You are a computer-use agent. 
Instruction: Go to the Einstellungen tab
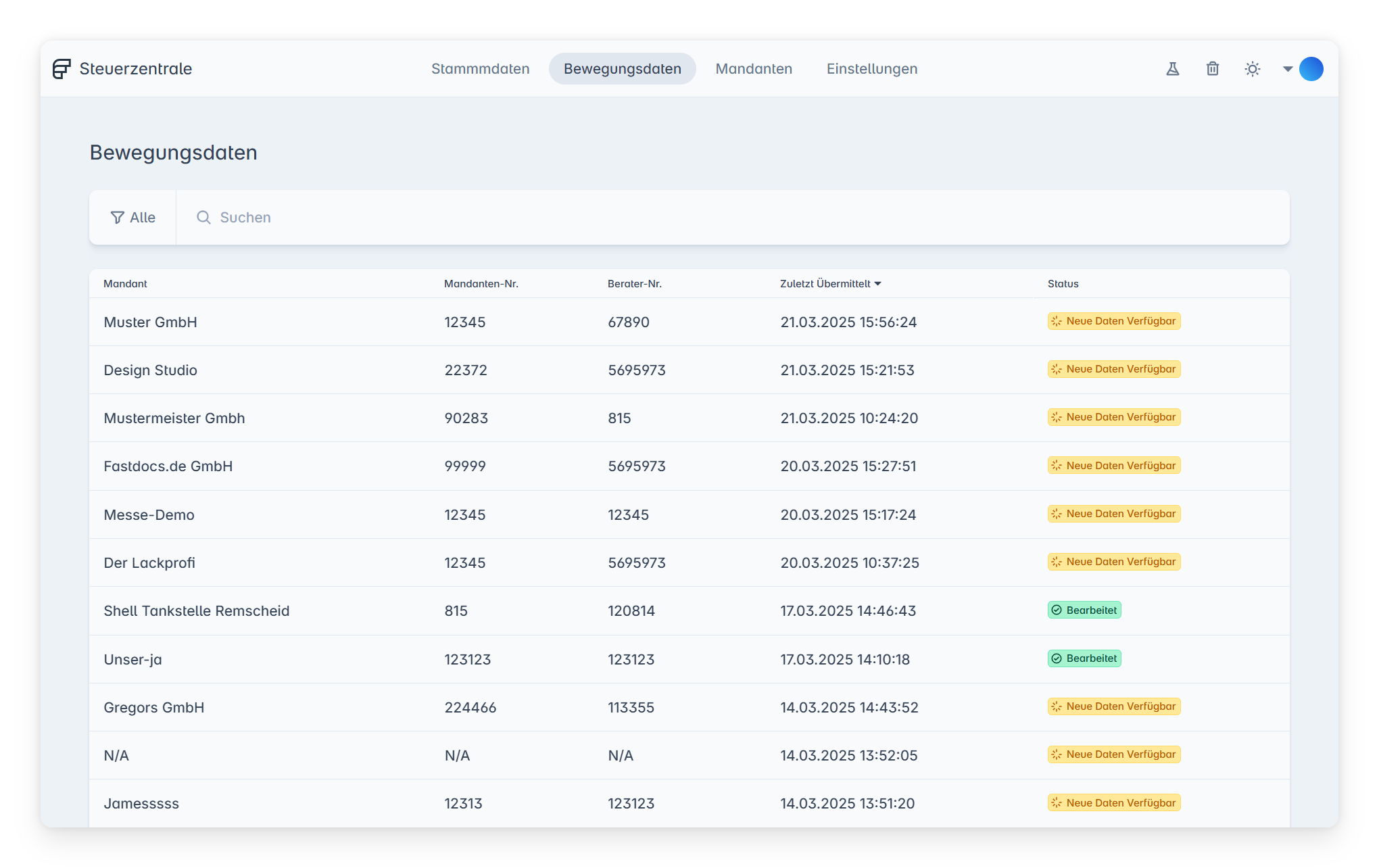[872, 69]
